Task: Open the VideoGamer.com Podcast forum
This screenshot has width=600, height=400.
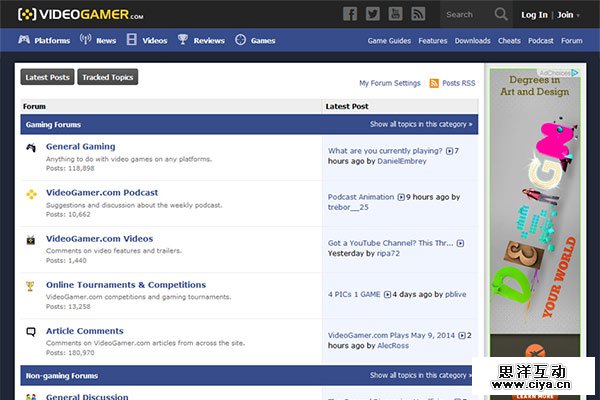Action: point(102,193)
